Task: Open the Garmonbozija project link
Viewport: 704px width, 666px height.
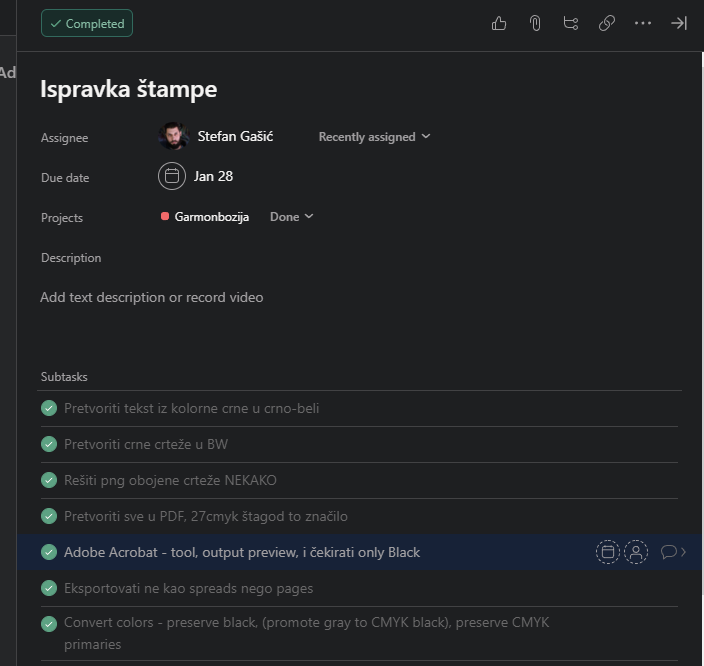Action: click(x=211, y=217)
